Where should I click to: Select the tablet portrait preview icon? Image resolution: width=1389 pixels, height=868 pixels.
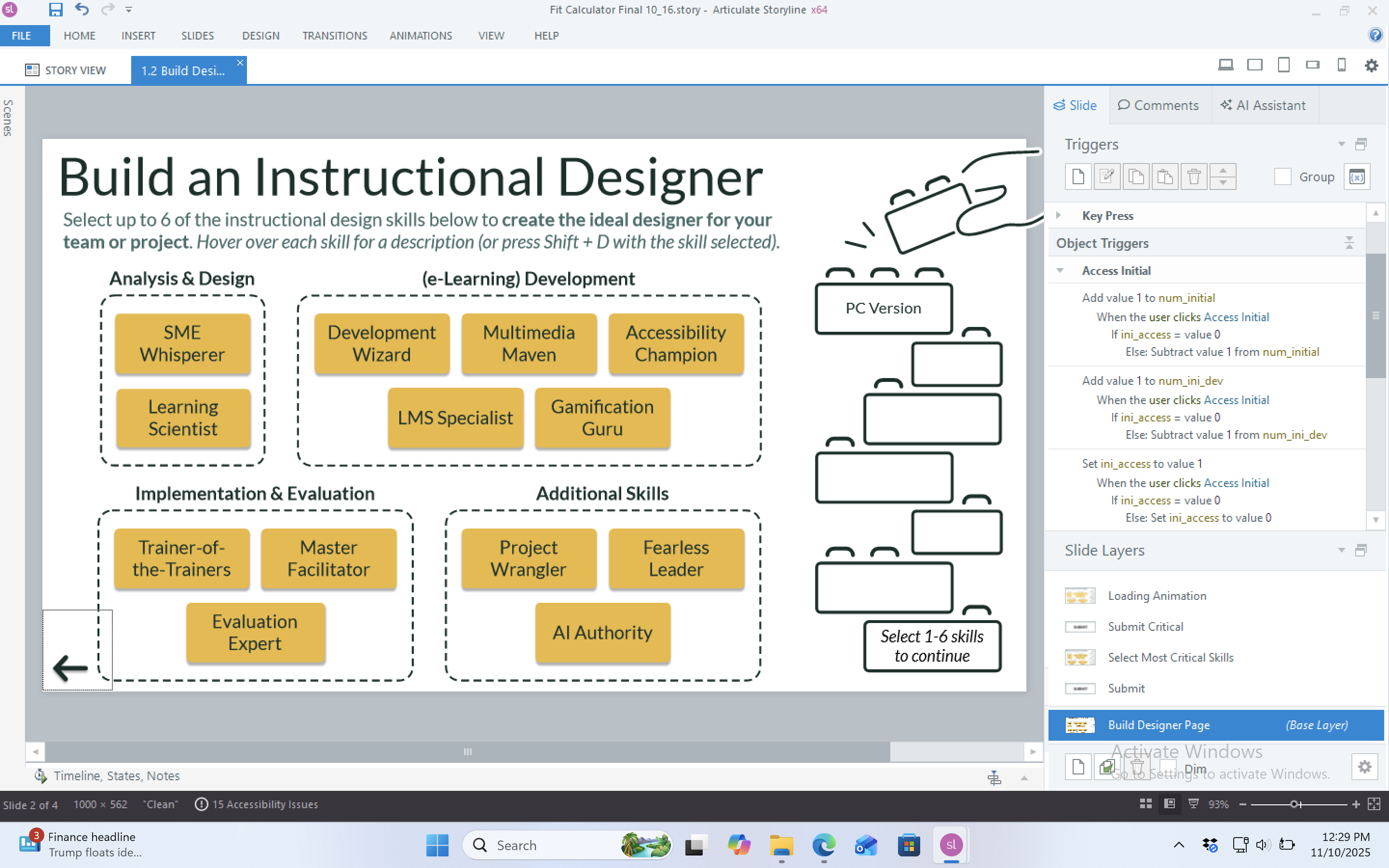[x=1283, y=66]
